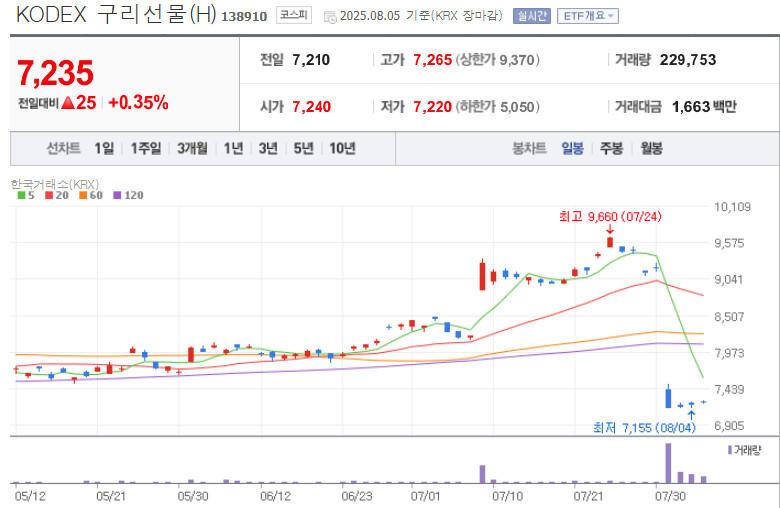Click the 시가 value 7,240
Viewport: 780px width, 508px height.
point(311,107)
